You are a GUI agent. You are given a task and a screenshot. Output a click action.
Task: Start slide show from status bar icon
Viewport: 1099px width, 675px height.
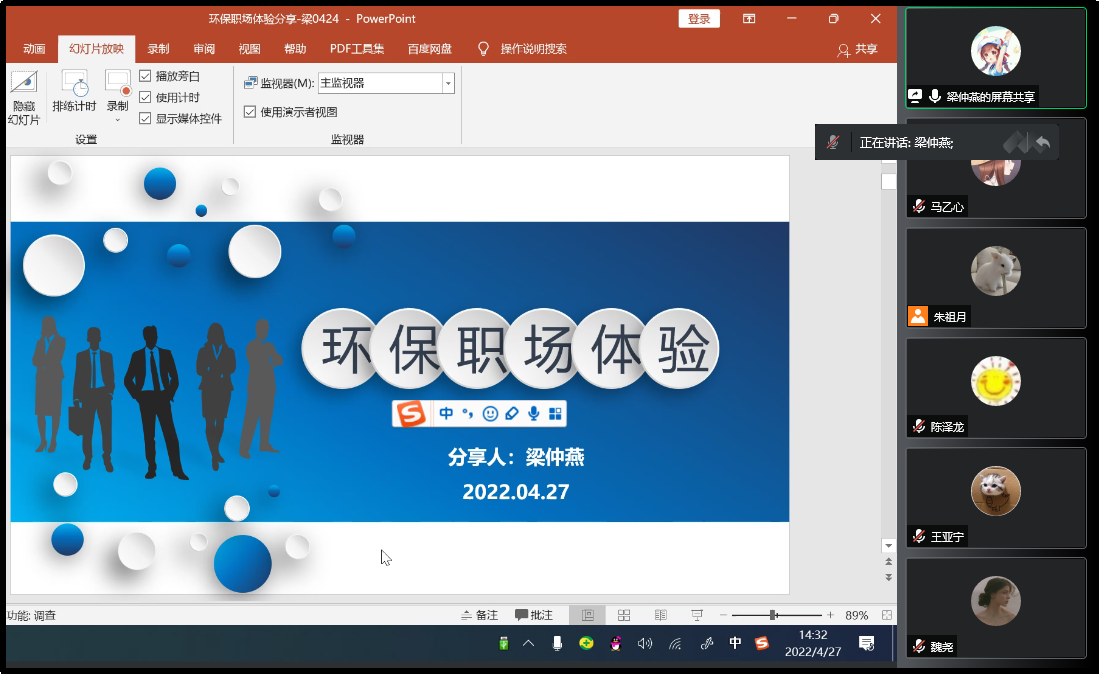click(x=697, y=615)
